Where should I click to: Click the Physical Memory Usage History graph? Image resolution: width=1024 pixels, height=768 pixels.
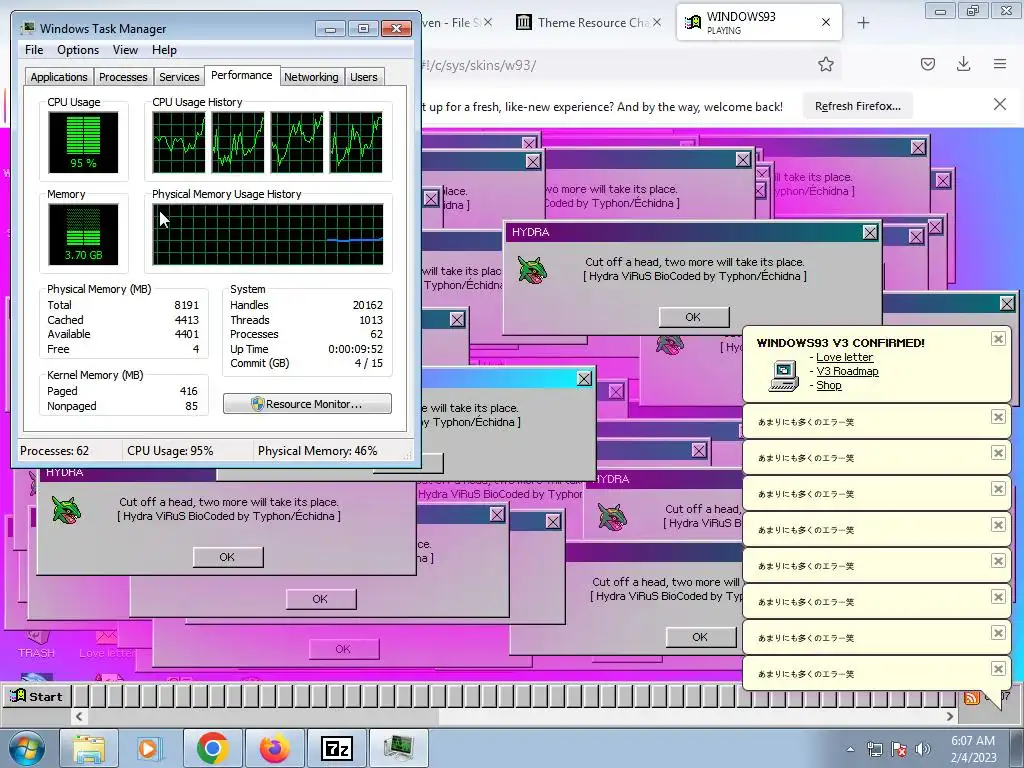[x=268, y=234]
